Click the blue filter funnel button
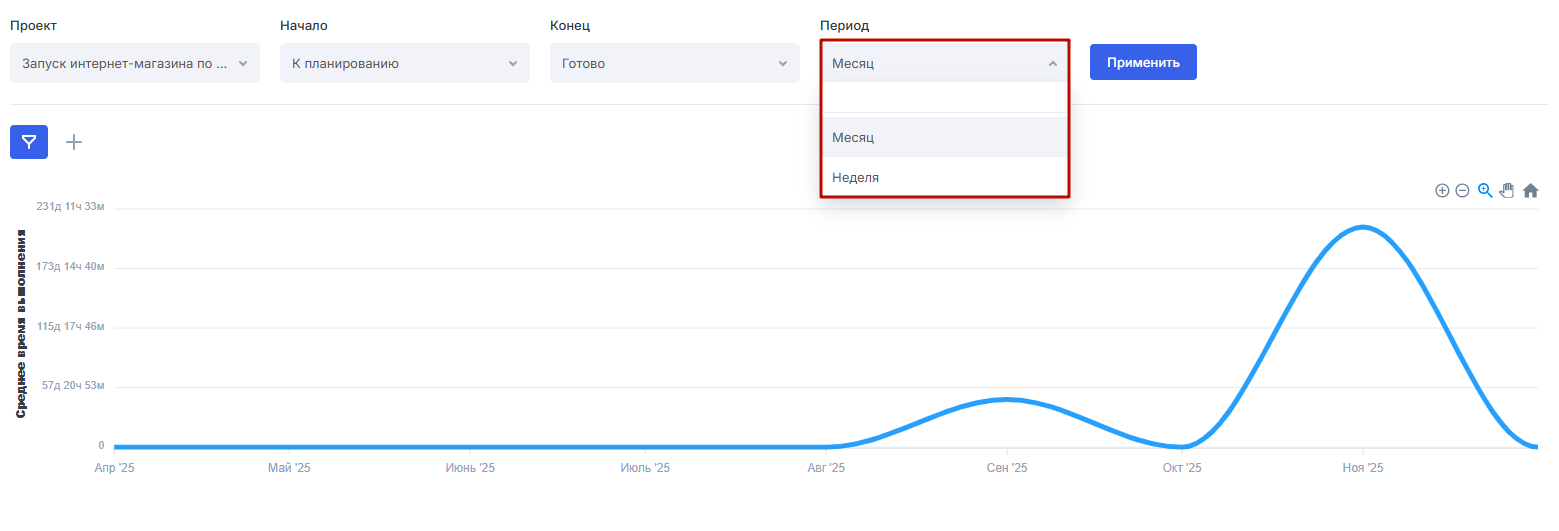The width and height of the screenshot is (1559, 531). (29, 142)
